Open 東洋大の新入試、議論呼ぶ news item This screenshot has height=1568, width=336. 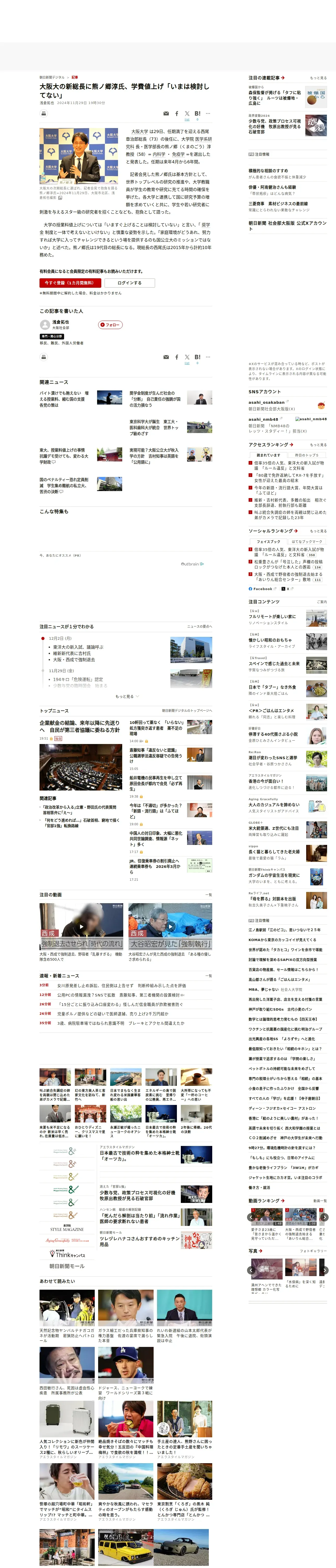click(78, 647)
